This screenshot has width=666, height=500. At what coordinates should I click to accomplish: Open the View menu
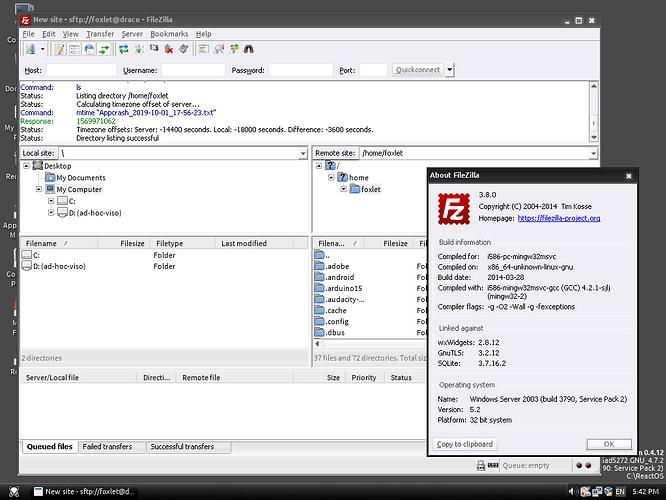[x=71, y=34]
